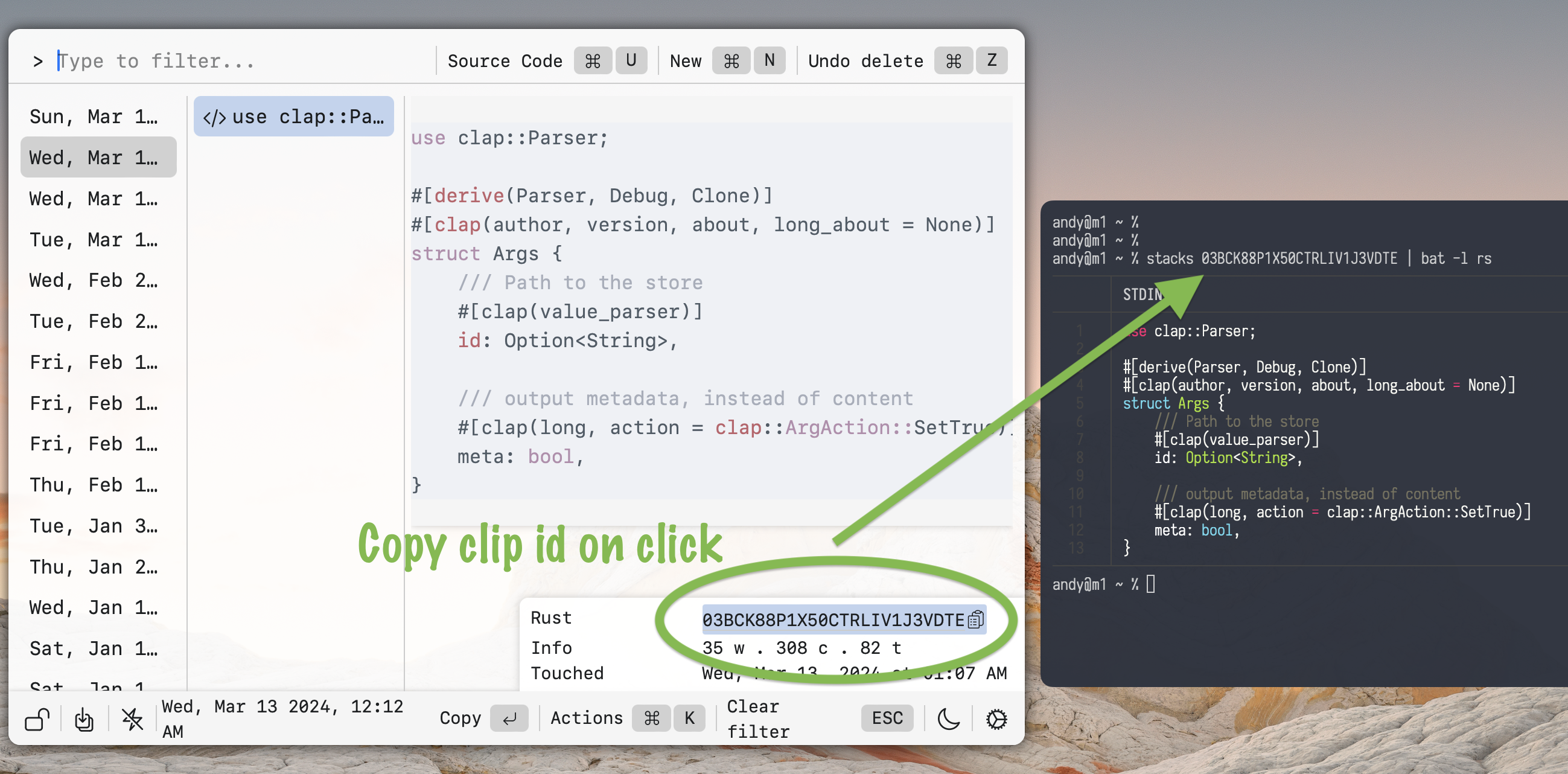
Task: Click the Command key icon next to Actions
Action: point(651,718)
